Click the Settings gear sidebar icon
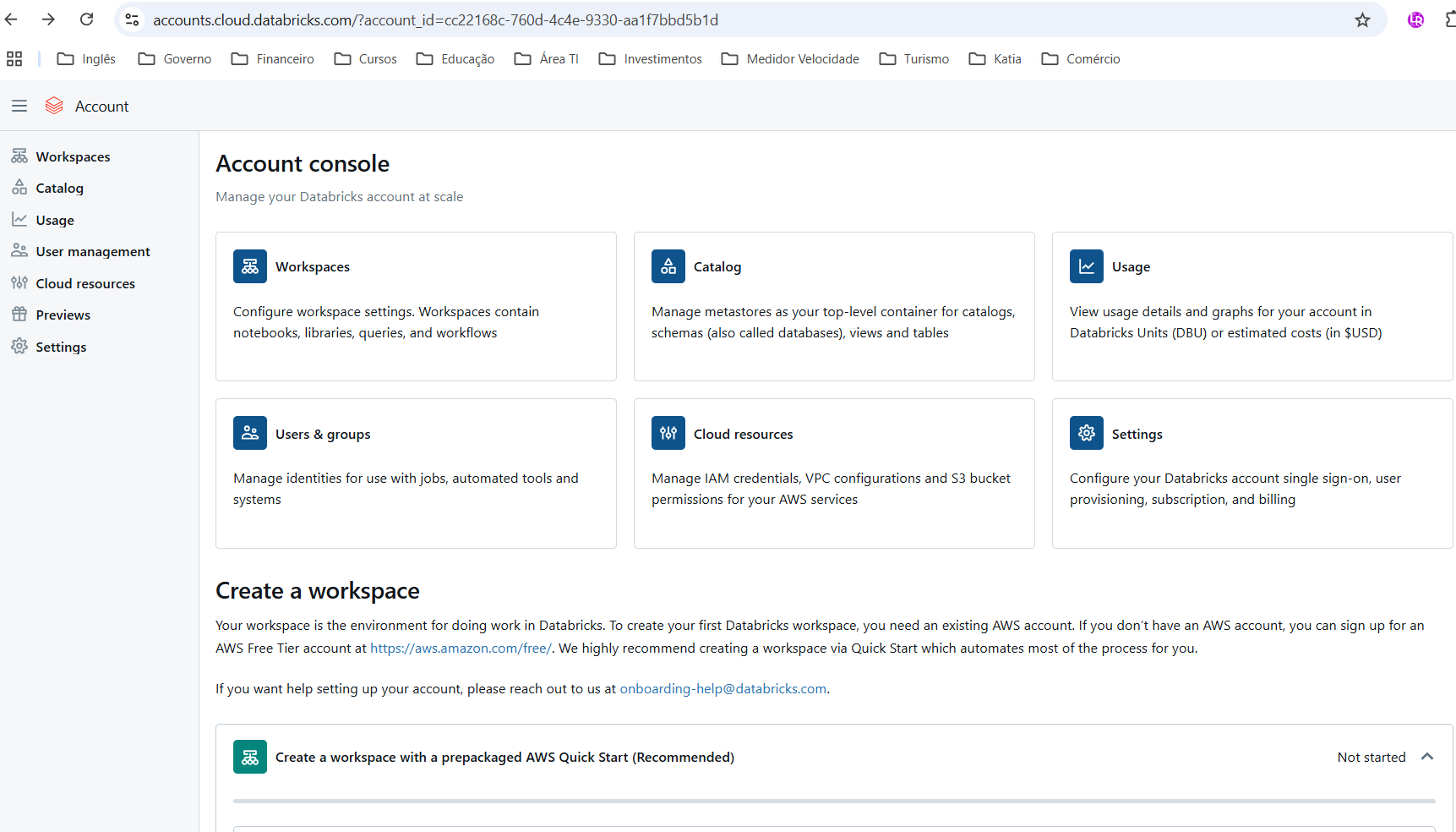1456x832 pixels. click(19, 347)
